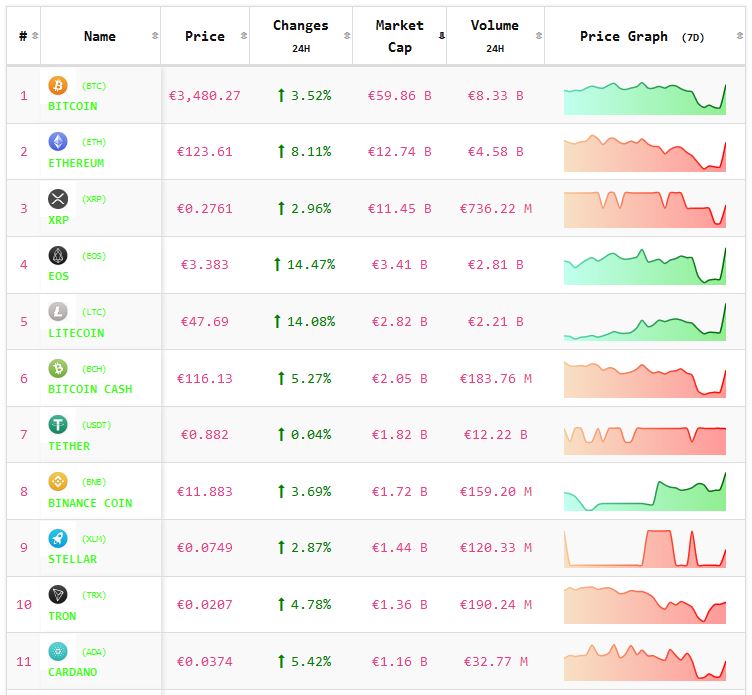
Task: Sort the table by Price header
Action: pos(205,36)
